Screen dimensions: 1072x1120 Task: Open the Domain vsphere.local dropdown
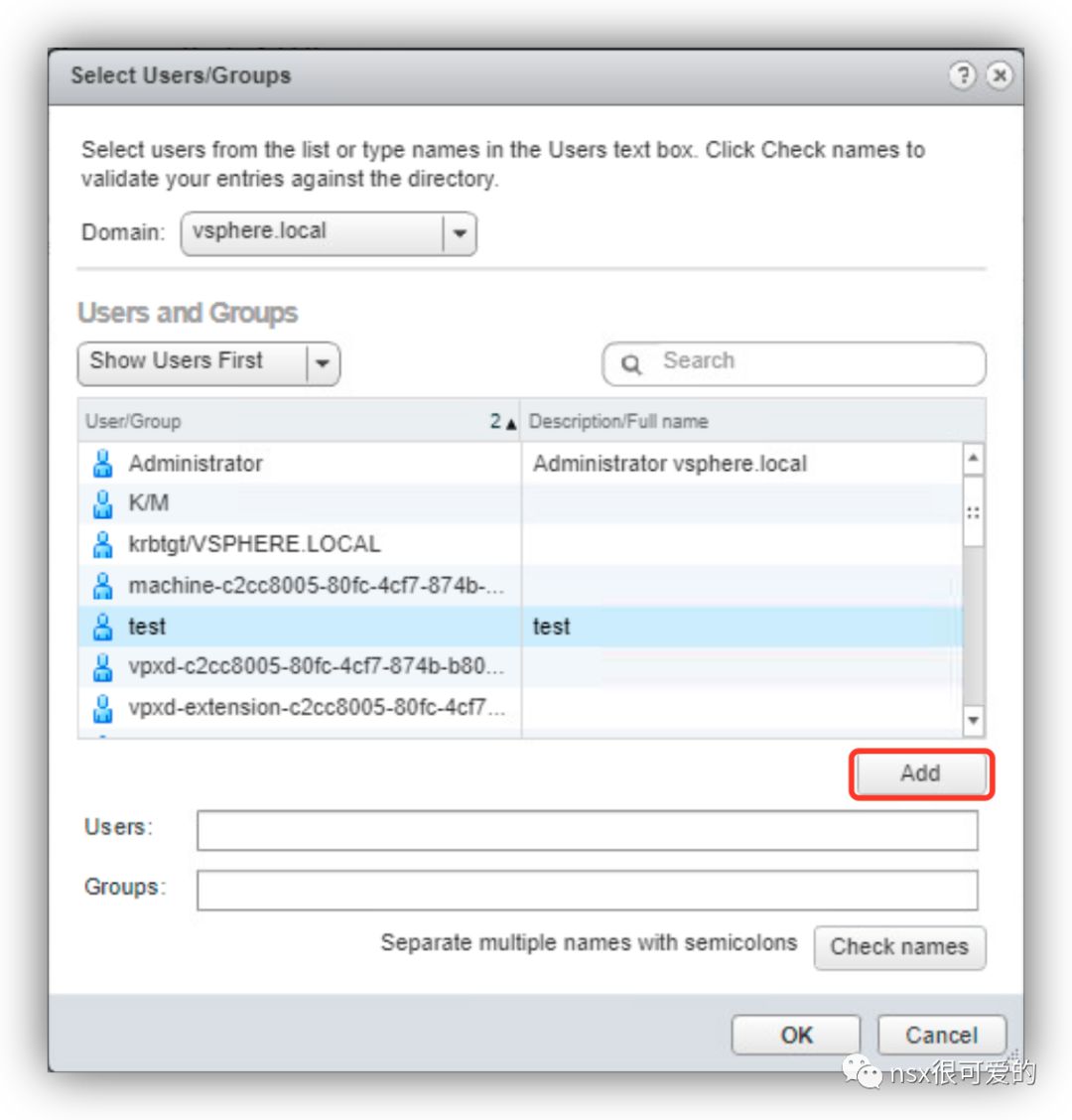pos(329,233)
